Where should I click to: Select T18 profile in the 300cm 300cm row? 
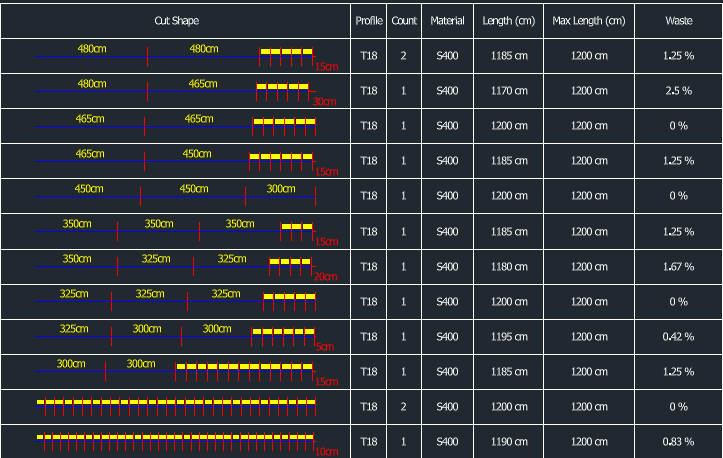[x=368, y=372]
